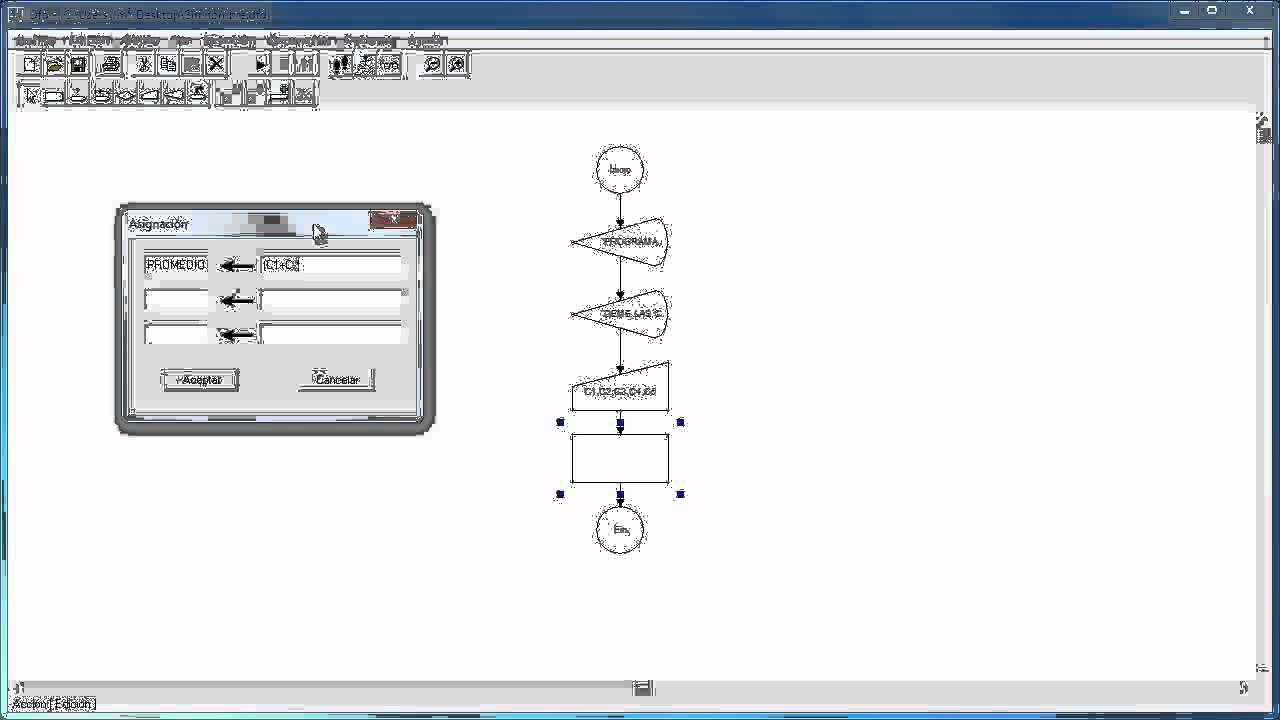Click the zoom out magnifier icon

(x=432, y=64)
